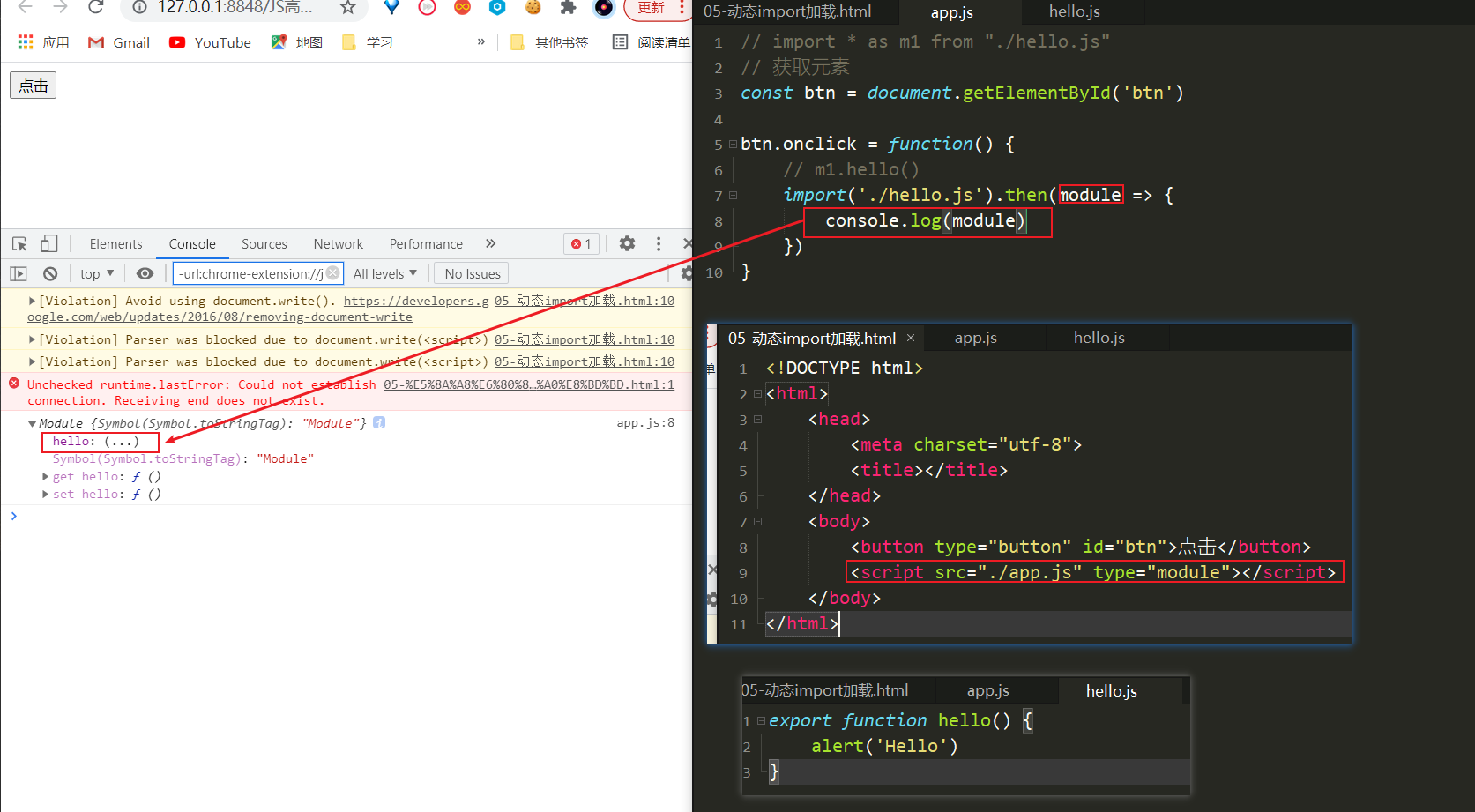1475x812 pixels.
Task: Open the cookie extension icon
Action: pos(533,7)
